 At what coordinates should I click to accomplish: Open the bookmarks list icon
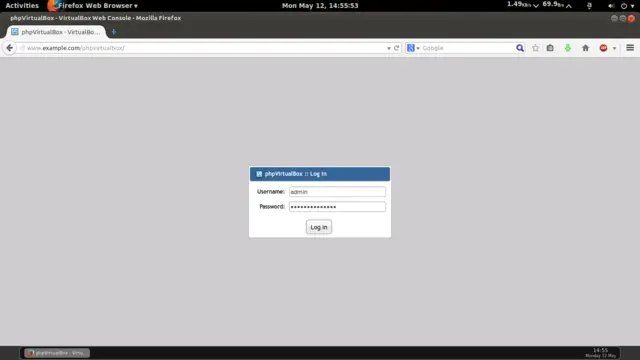[x=550, y=48]
